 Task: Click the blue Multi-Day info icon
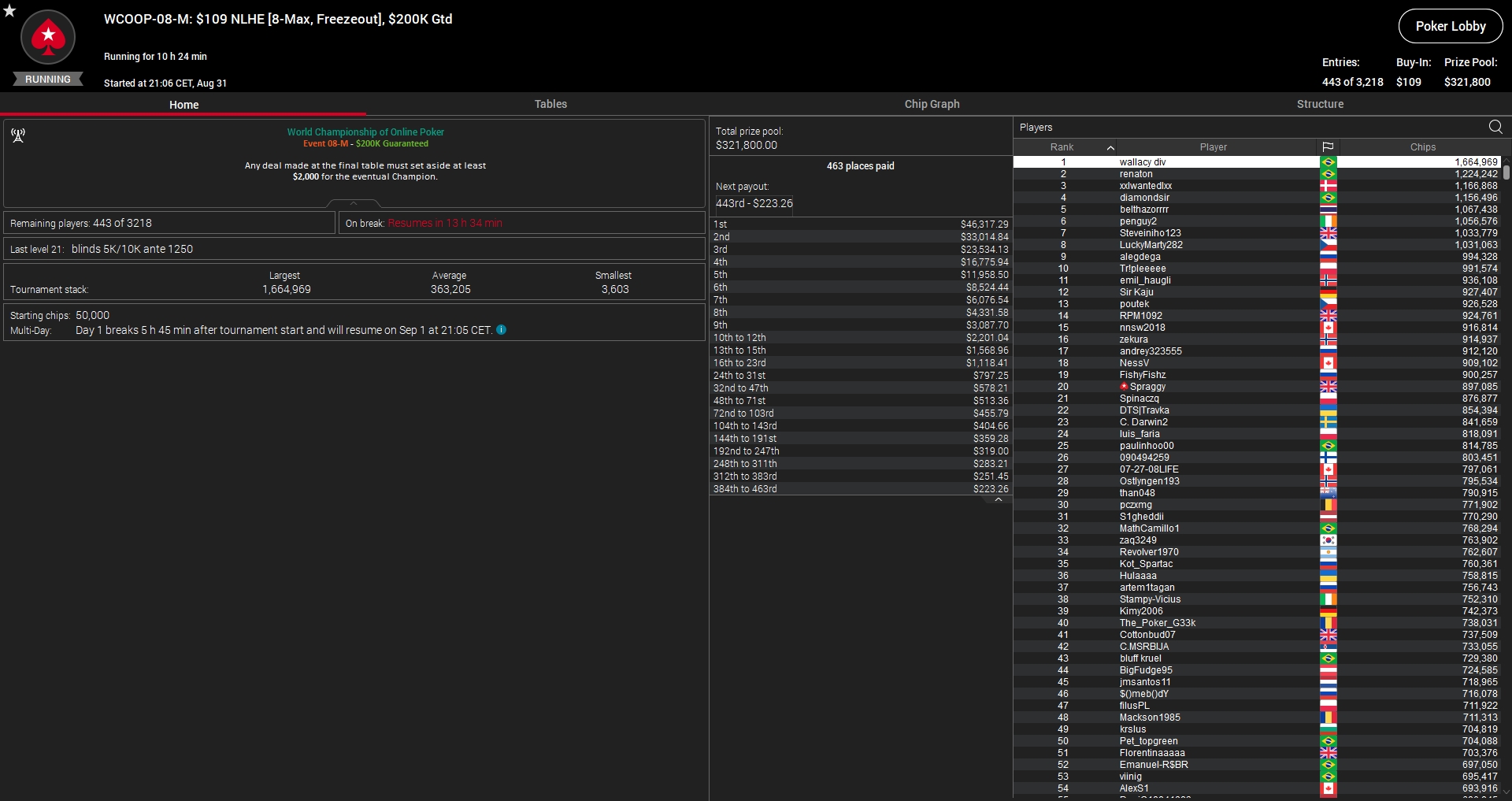[x=502, y=330]
